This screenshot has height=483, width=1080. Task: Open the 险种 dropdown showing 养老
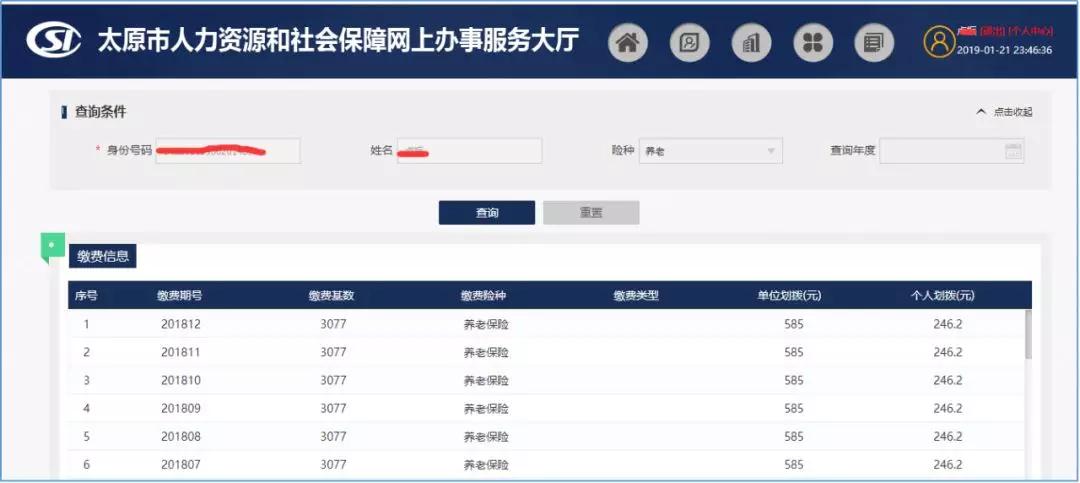[x=710, y=151]
